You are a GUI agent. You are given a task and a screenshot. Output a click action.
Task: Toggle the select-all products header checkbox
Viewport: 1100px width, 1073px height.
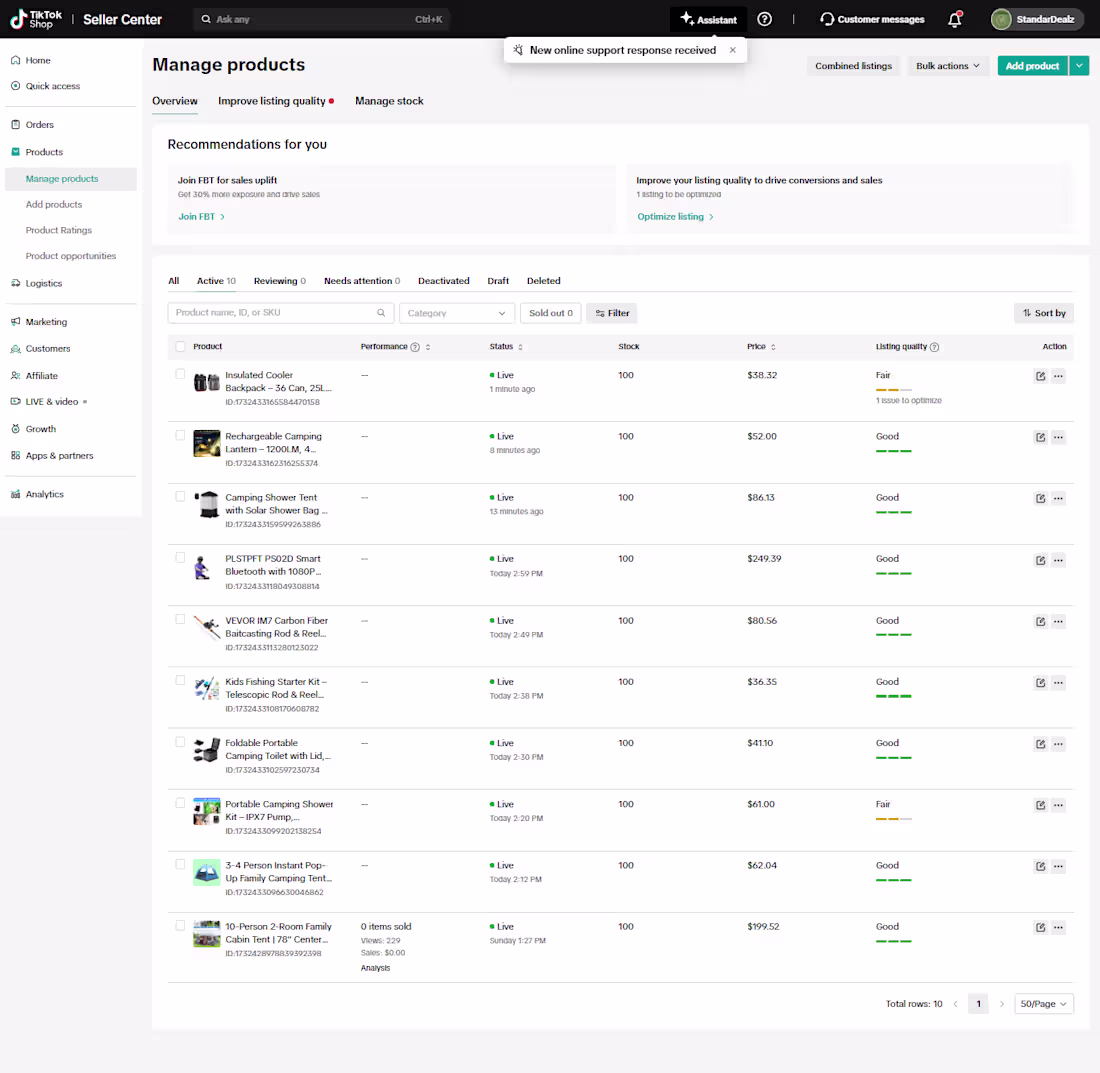click(x=180, y=346)
